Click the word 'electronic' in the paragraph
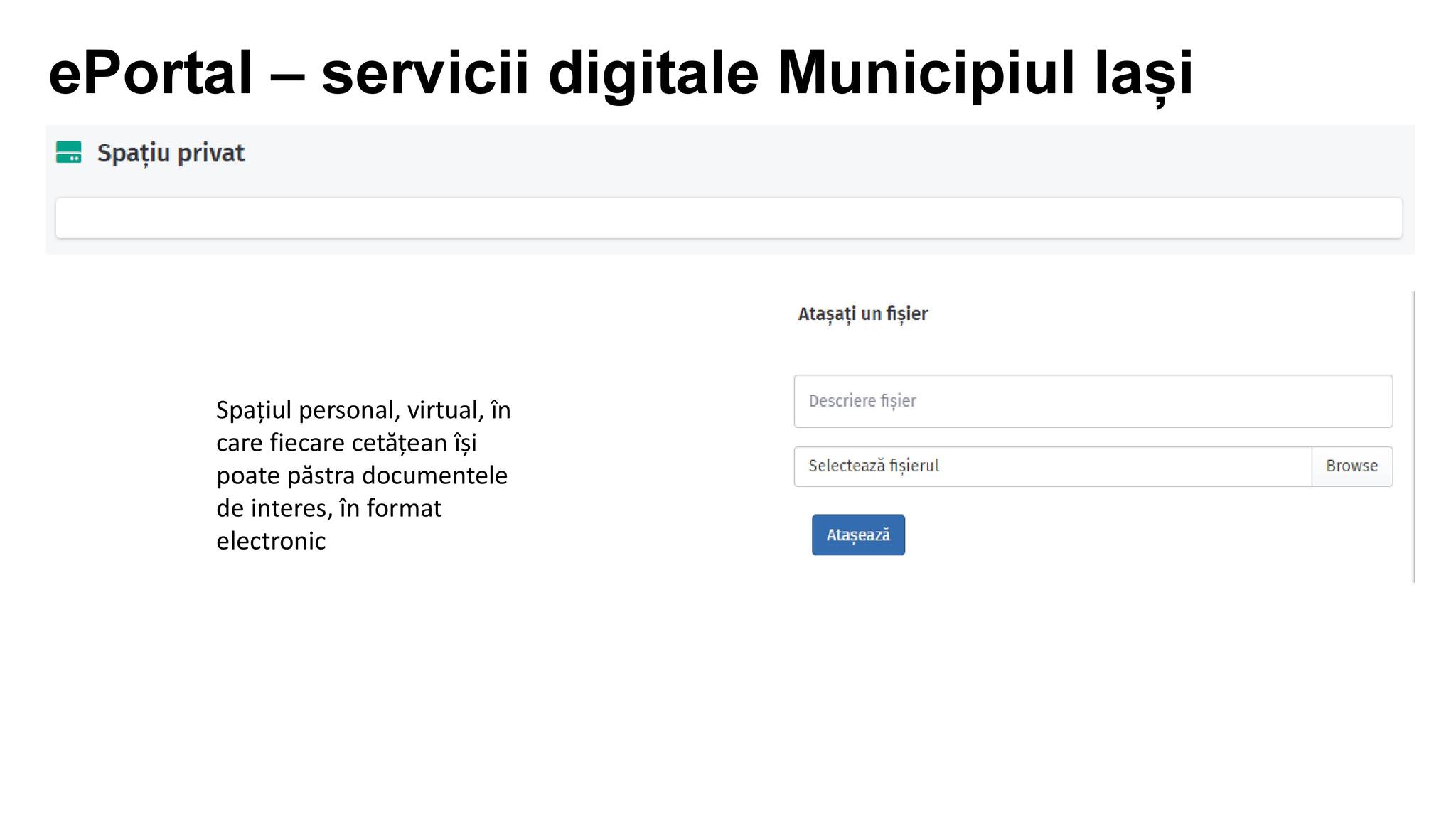Viewport: 1456px width, 819px height. (x=271, y=541)
